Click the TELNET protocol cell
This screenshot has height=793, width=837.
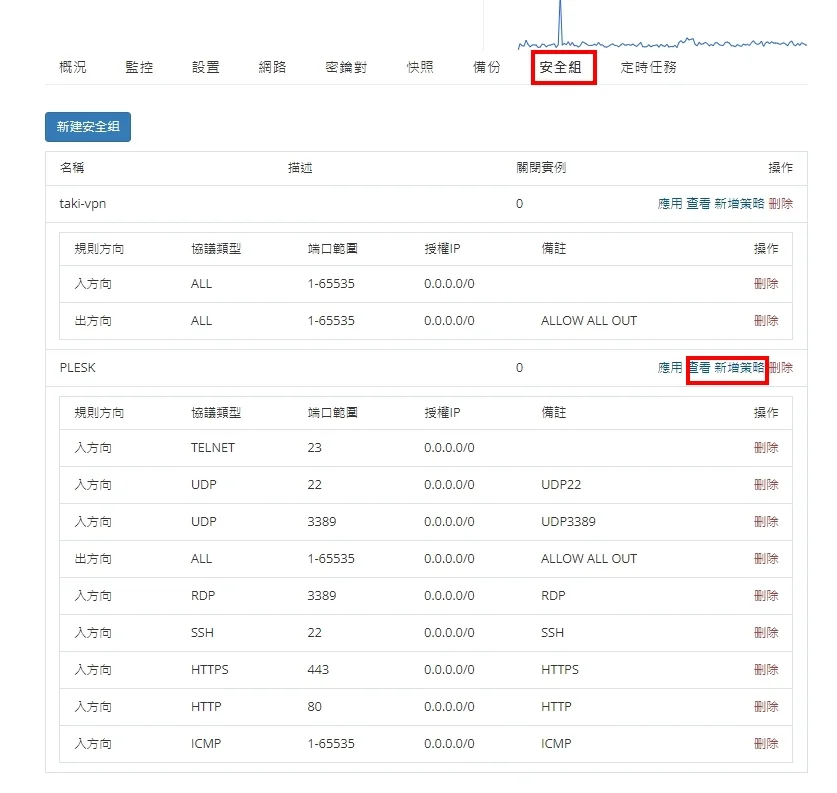(x=213, y=448)
